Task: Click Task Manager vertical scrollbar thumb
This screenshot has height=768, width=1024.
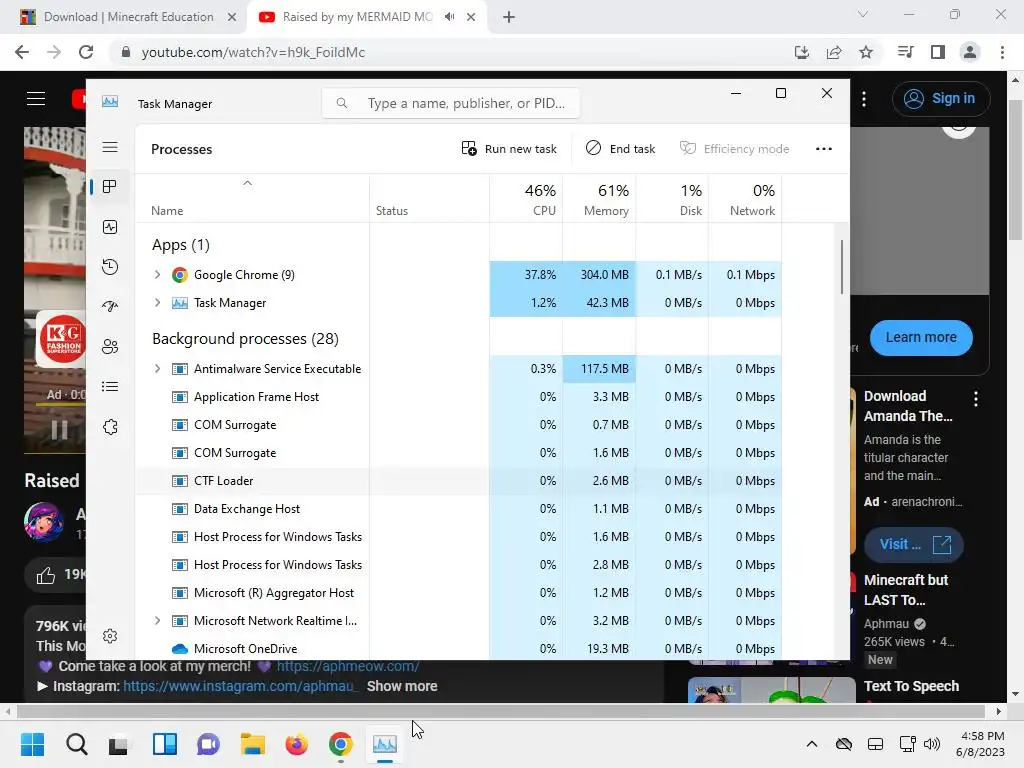Action: (841, 266)
